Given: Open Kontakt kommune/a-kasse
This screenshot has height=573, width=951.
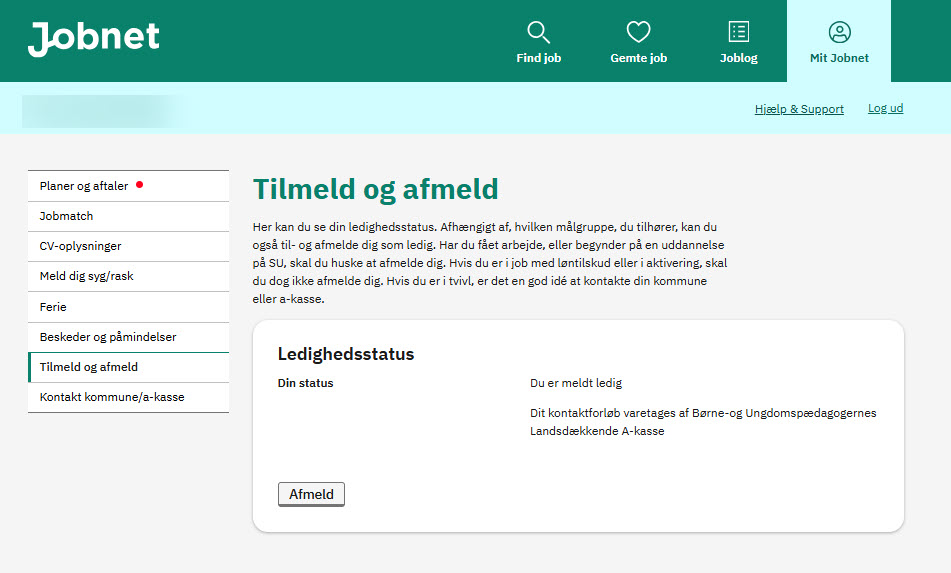Looking at the screenshot, I should [x=129, y=397].
